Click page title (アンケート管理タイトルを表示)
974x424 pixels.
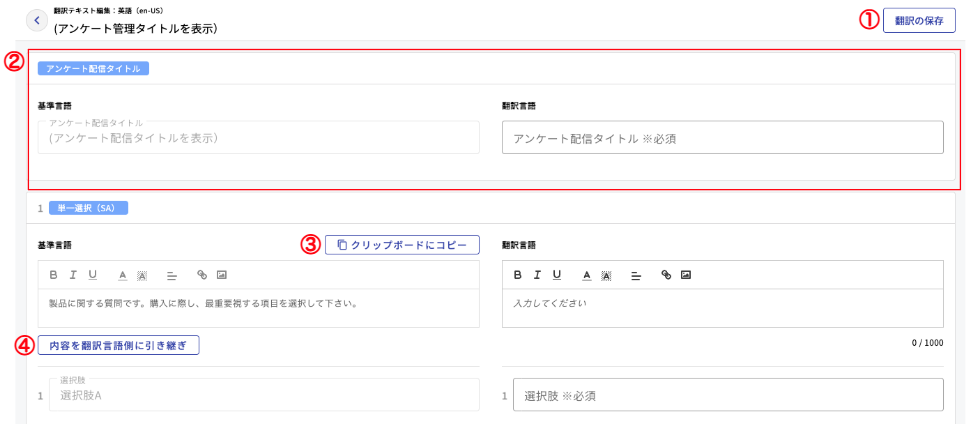[136, 29]
